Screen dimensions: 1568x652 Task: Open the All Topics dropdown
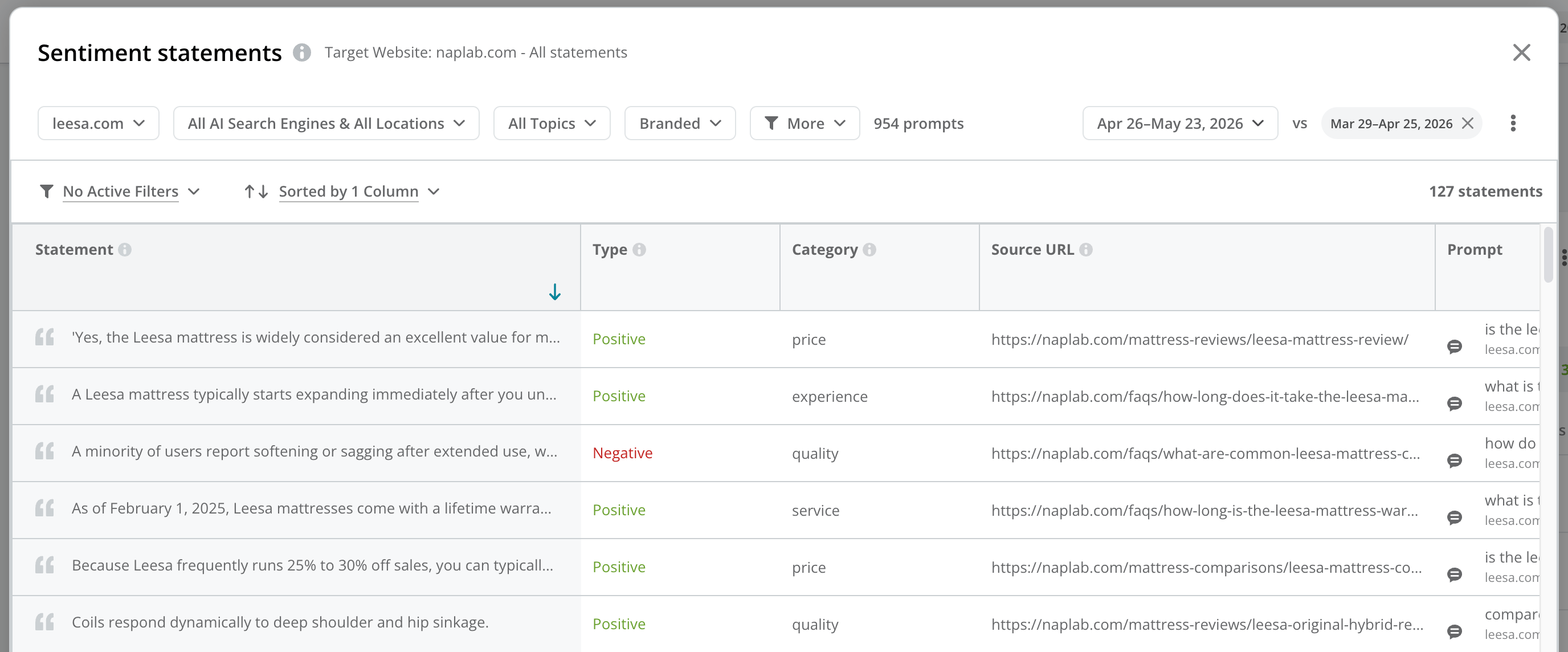552,124
